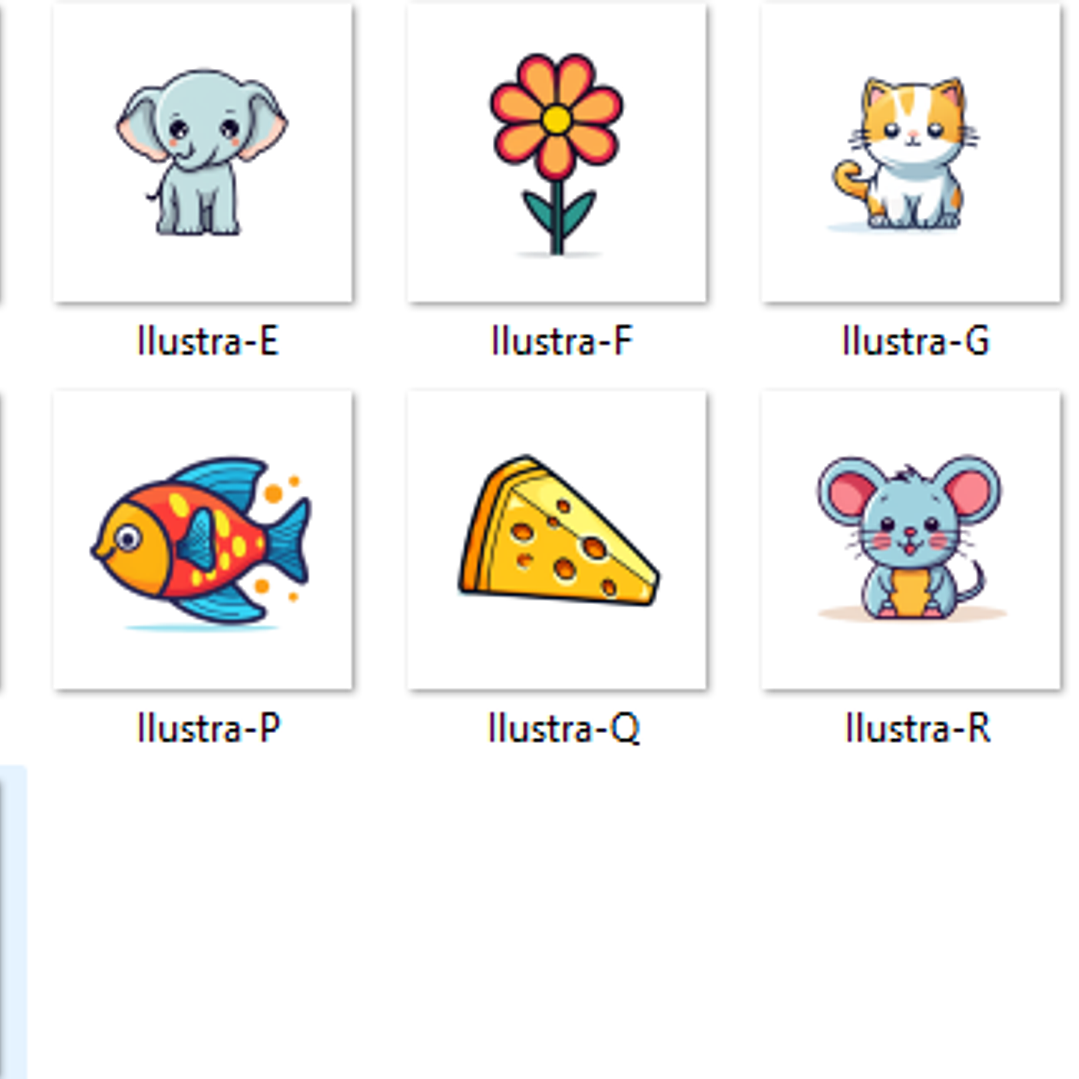Click the red flower image file
This screenshot has width=1079, height=1079.
click(x=556, y=152)
